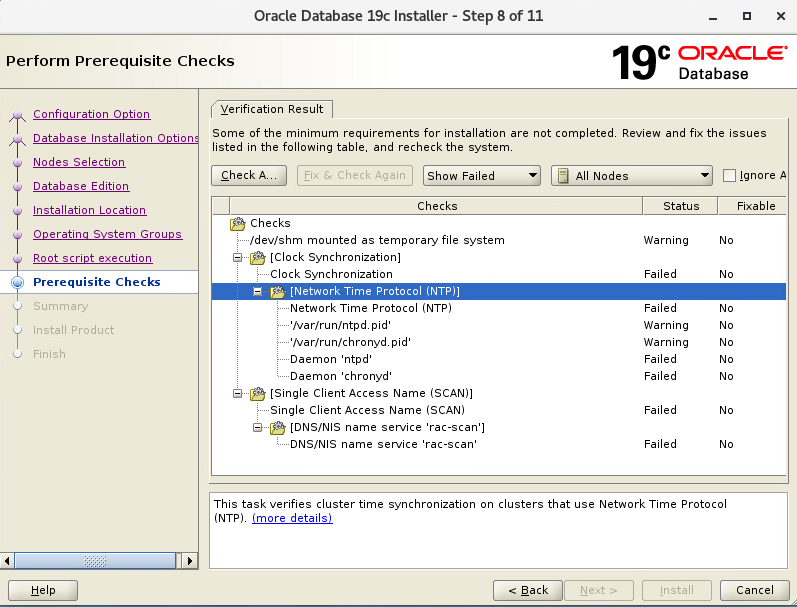Go to the Installation Location step
Viewport: 797px width, 607px height.
pyautogui.click(x=89, y=211)
